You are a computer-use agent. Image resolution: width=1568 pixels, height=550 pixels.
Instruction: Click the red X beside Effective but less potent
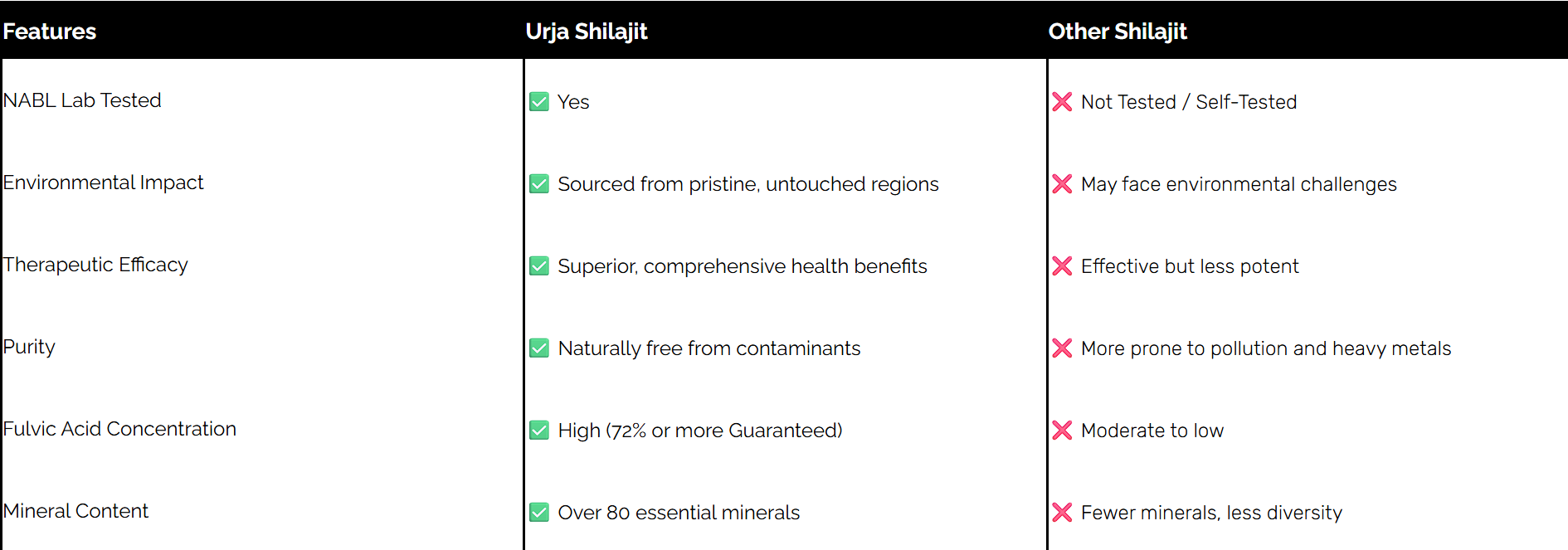tap(1062, 266)
